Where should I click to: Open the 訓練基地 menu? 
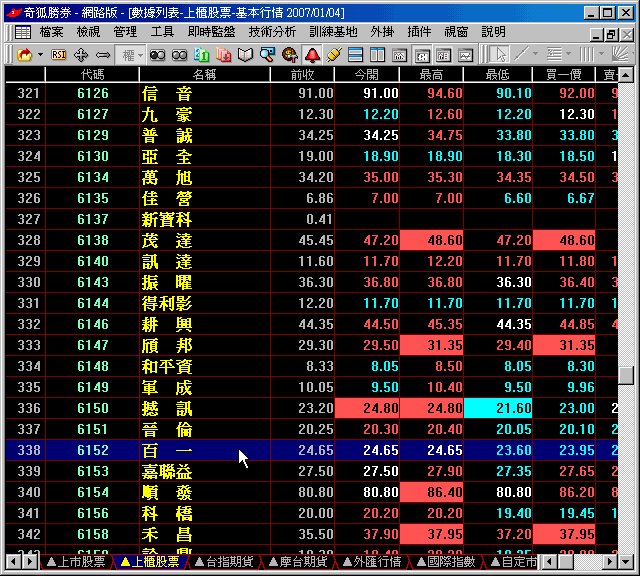coord(333,32)
